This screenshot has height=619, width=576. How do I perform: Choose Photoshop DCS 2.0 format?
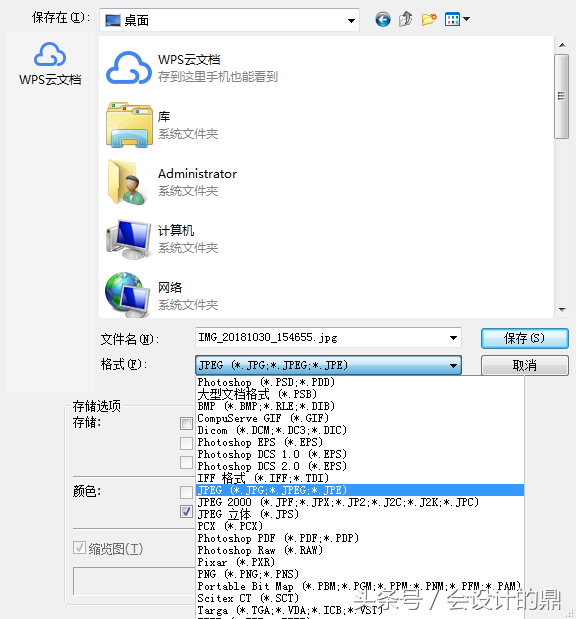pyautogui.click(x=360, y=466)
